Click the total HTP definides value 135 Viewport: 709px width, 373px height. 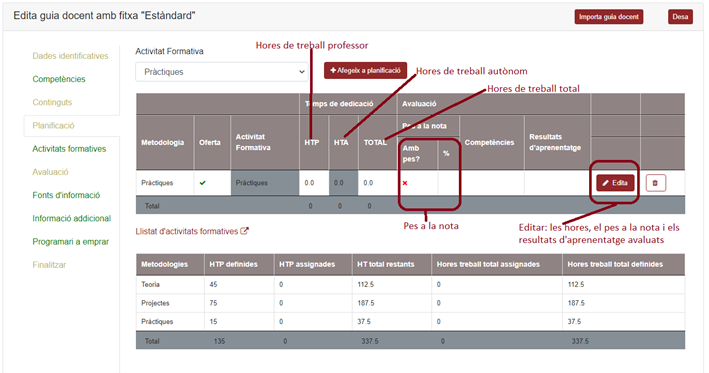219,341
